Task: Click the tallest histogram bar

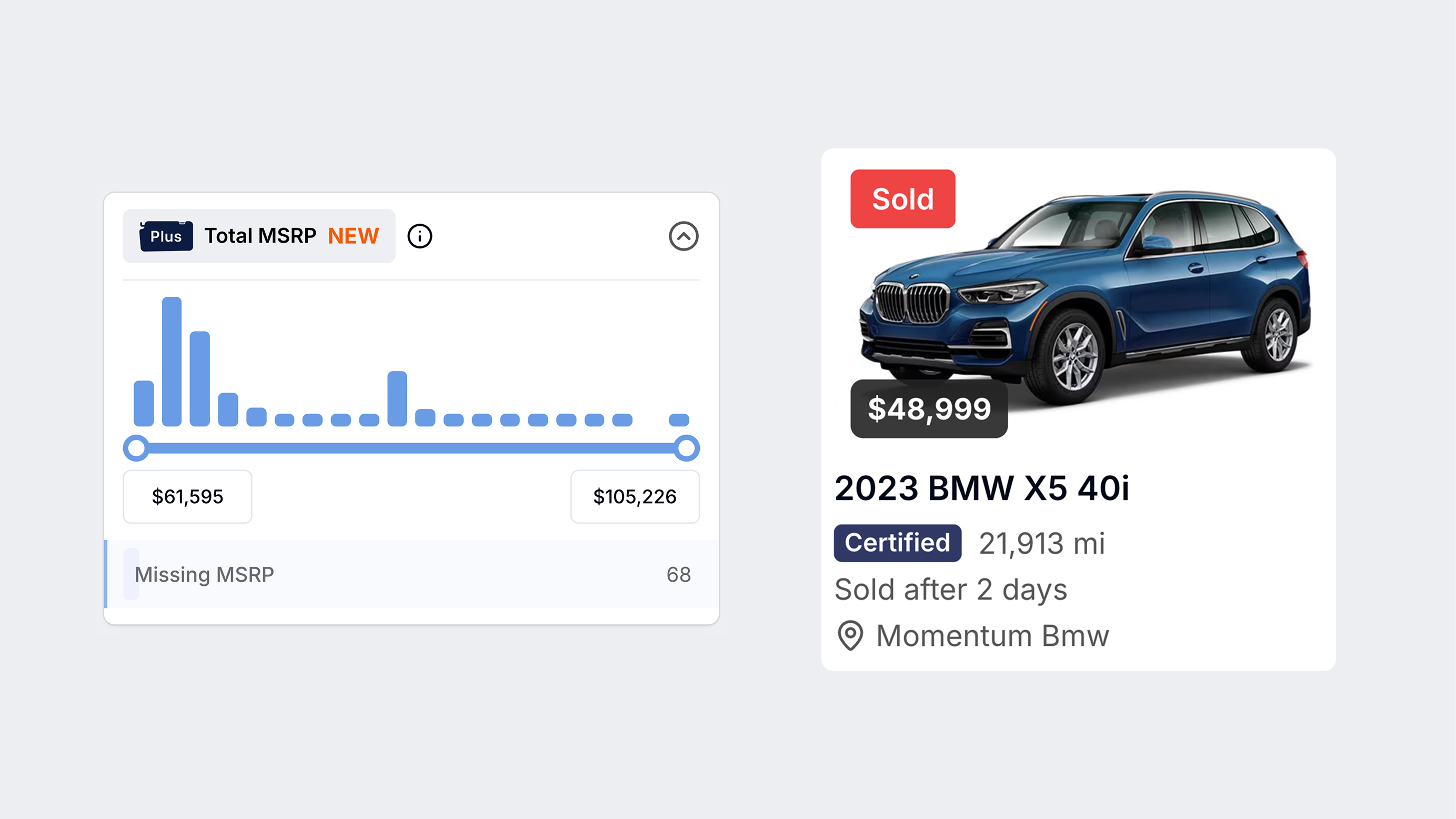Action: pyautogui.click(x=172, y=361)
